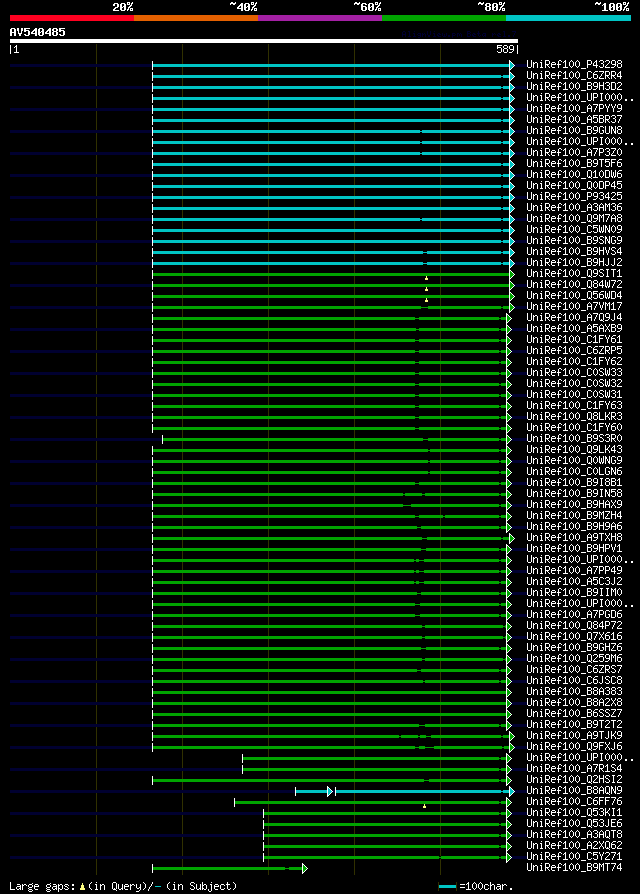
Task: Click the UniRef100_Q8LKR3 label
Action: coord(574,416)
